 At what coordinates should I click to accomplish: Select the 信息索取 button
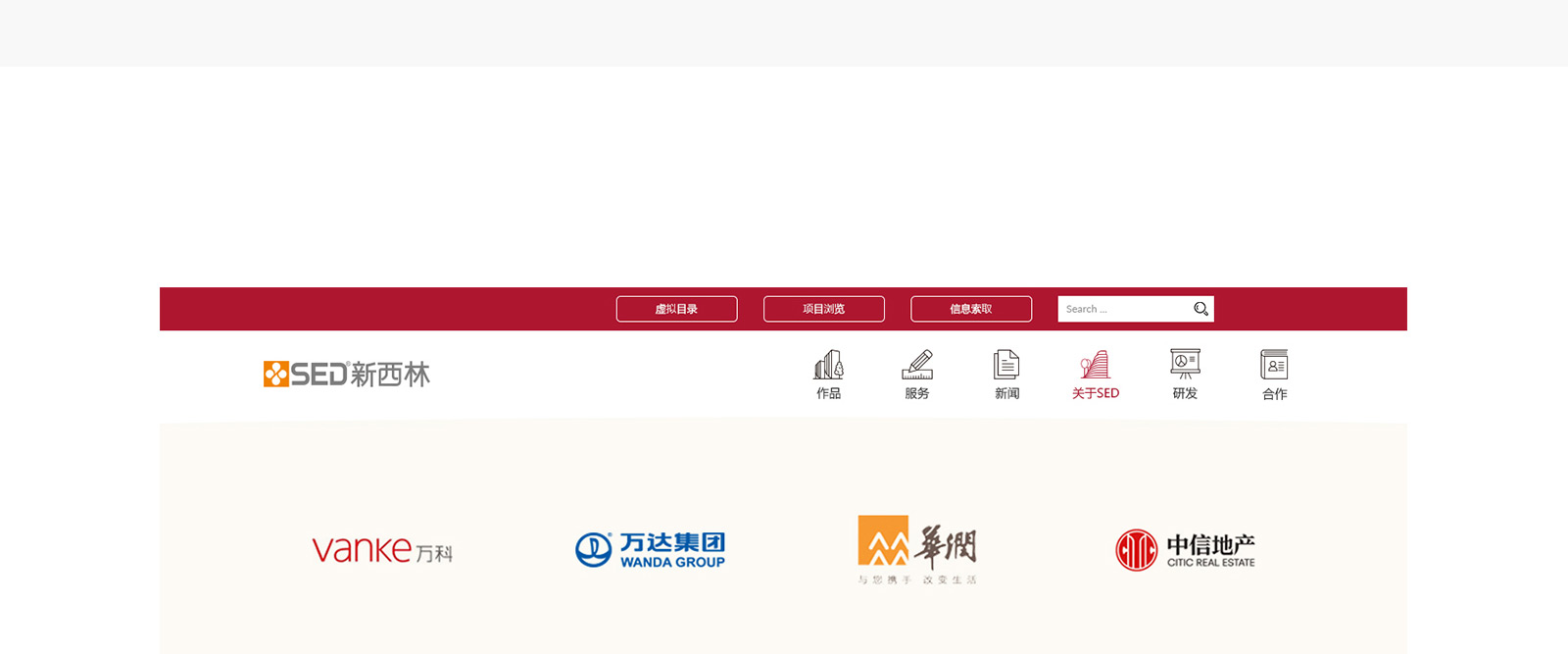[970, 309]
